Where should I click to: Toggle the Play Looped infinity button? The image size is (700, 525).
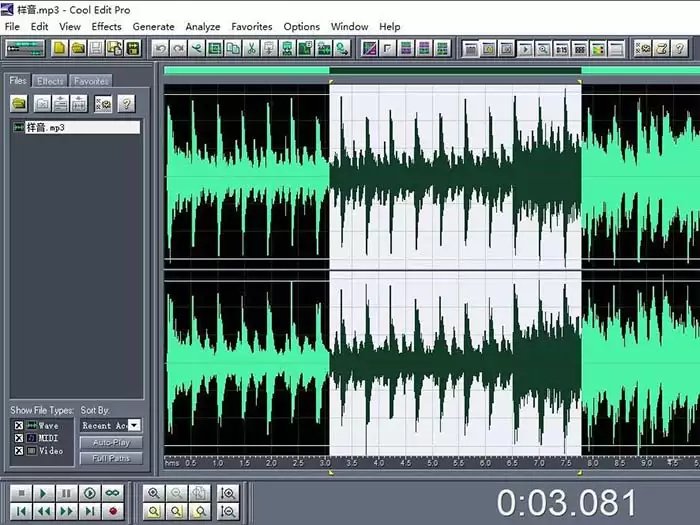[113, 493]
